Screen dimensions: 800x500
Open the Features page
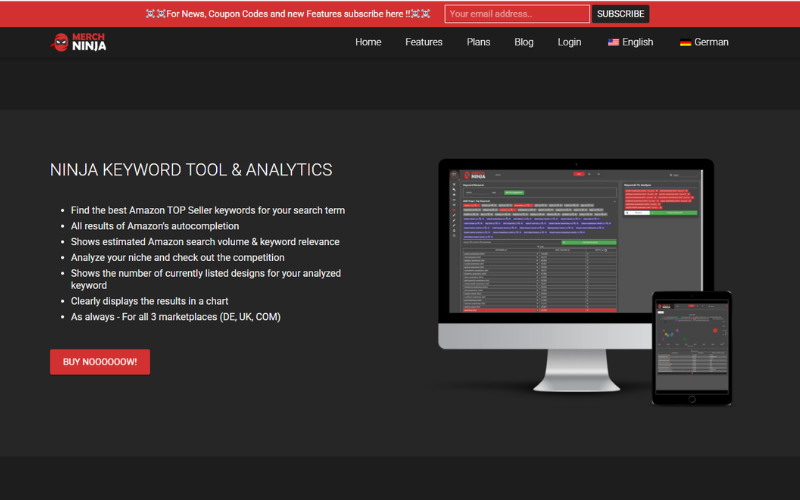click(423, 42)
